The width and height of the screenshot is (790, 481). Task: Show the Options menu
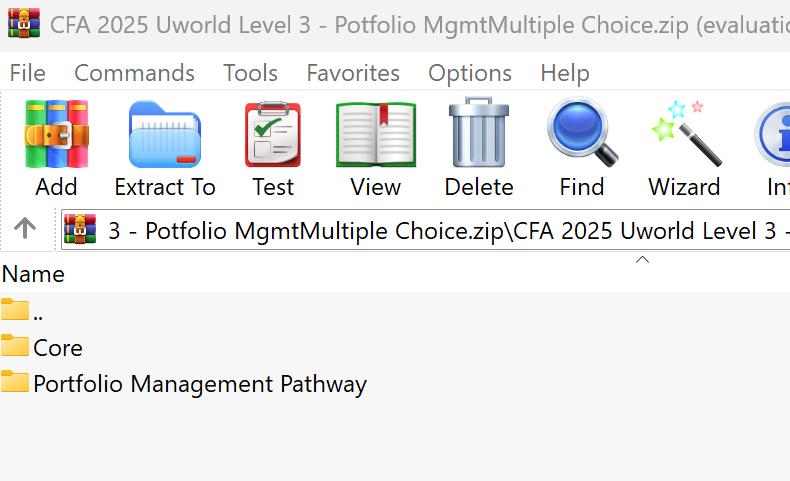pyautogui.click(x=469, y=73)
